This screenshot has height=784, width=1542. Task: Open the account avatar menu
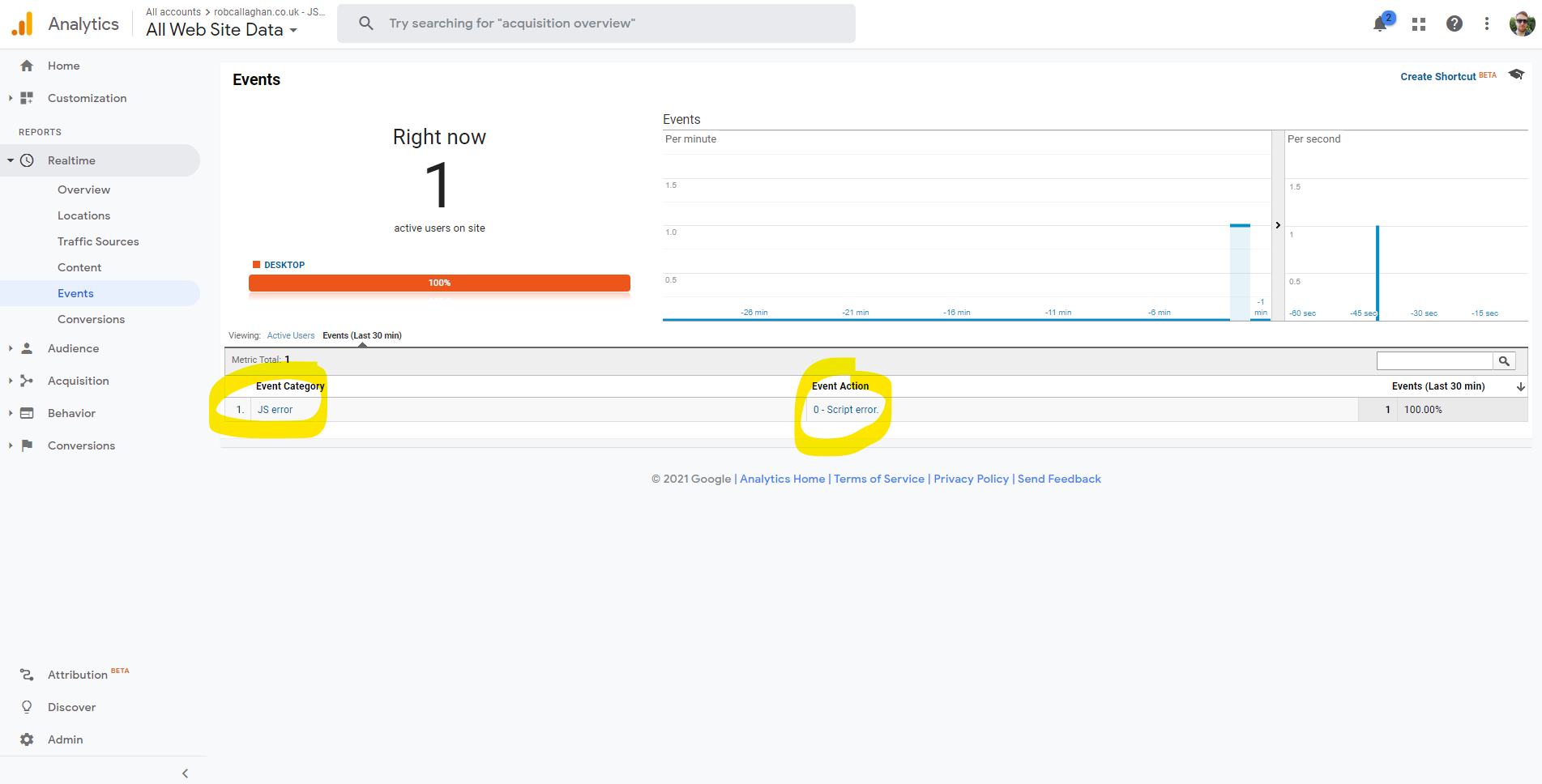point(1522,23)
